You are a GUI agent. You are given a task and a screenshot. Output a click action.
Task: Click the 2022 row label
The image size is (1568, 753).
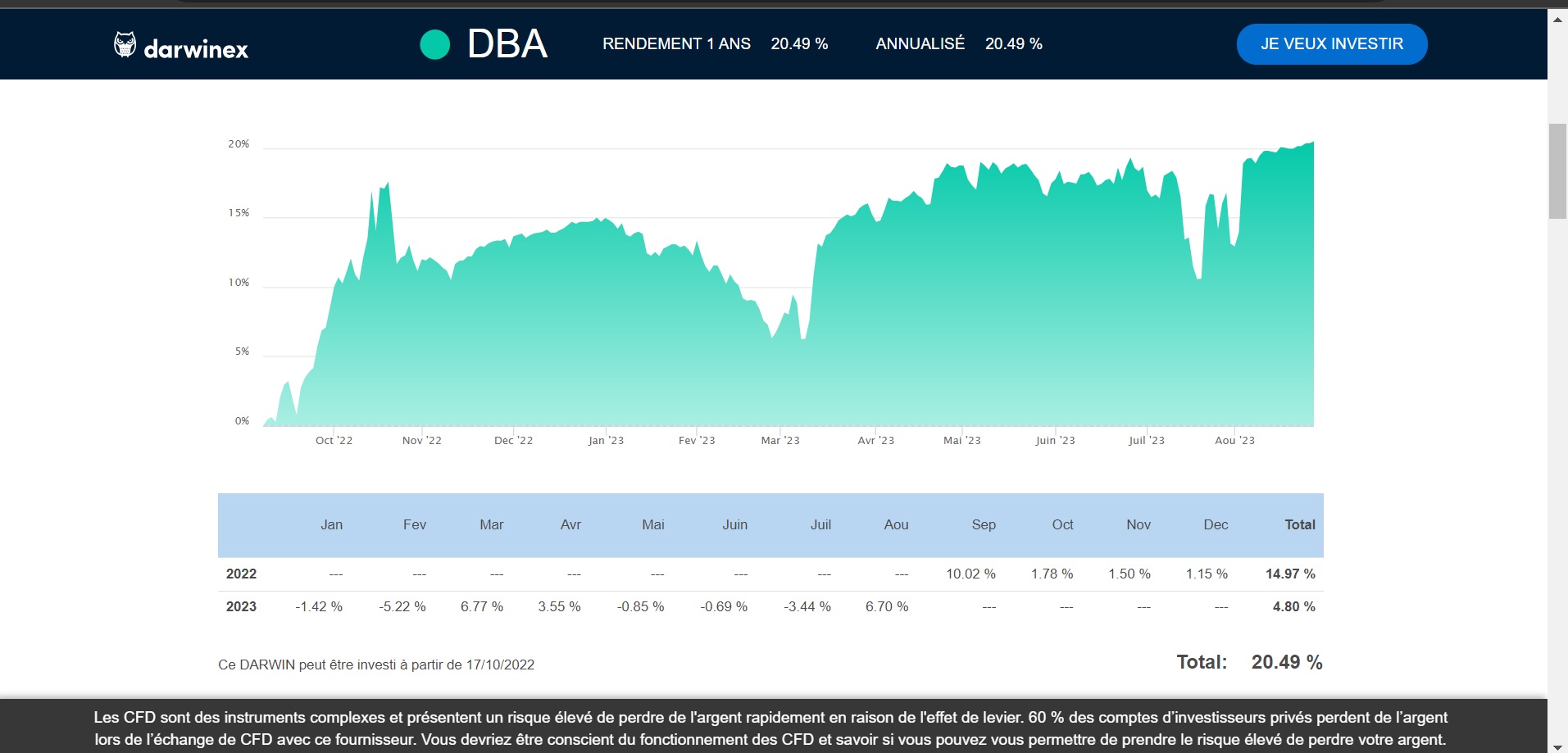tap(241, 574)
